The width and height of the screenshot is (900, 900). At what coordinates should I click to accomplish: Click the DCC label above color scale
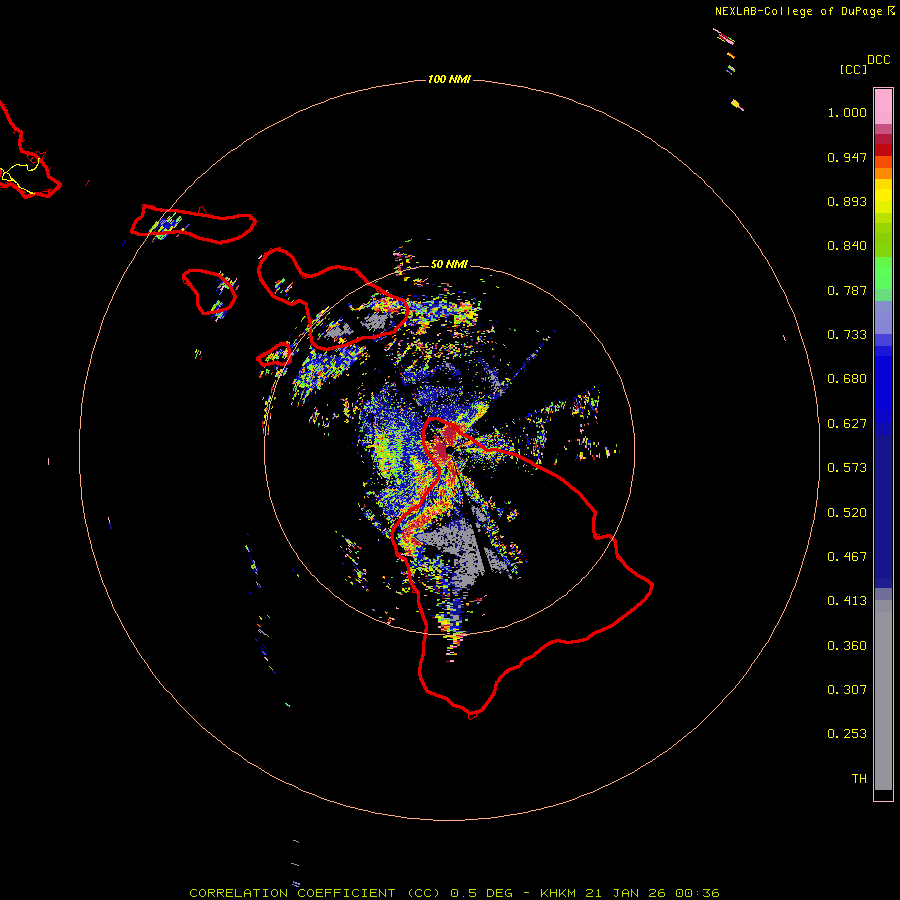(878, 60)
